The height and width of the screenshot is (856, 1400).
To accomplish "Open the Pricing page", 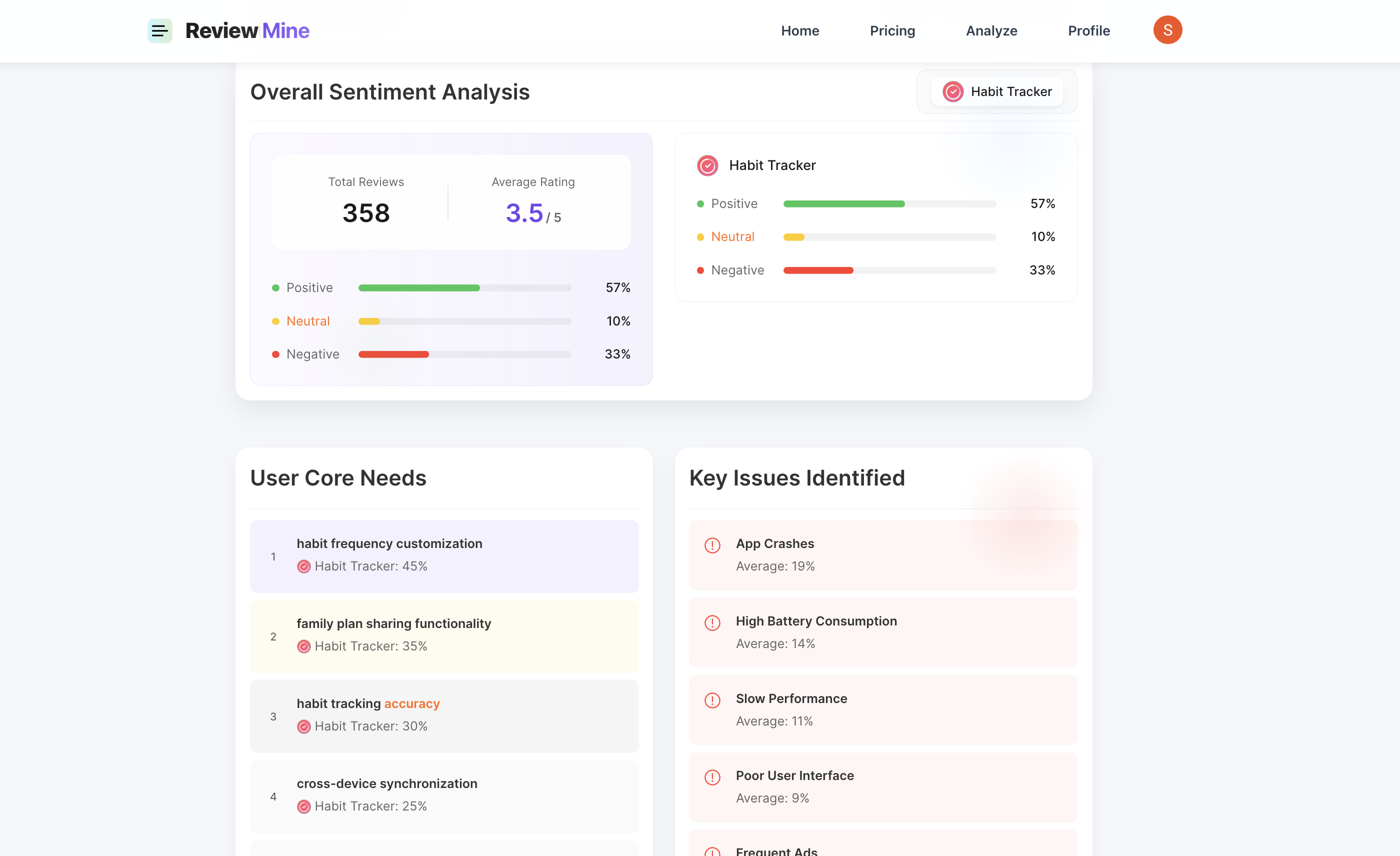I will [x=892, y=30].
